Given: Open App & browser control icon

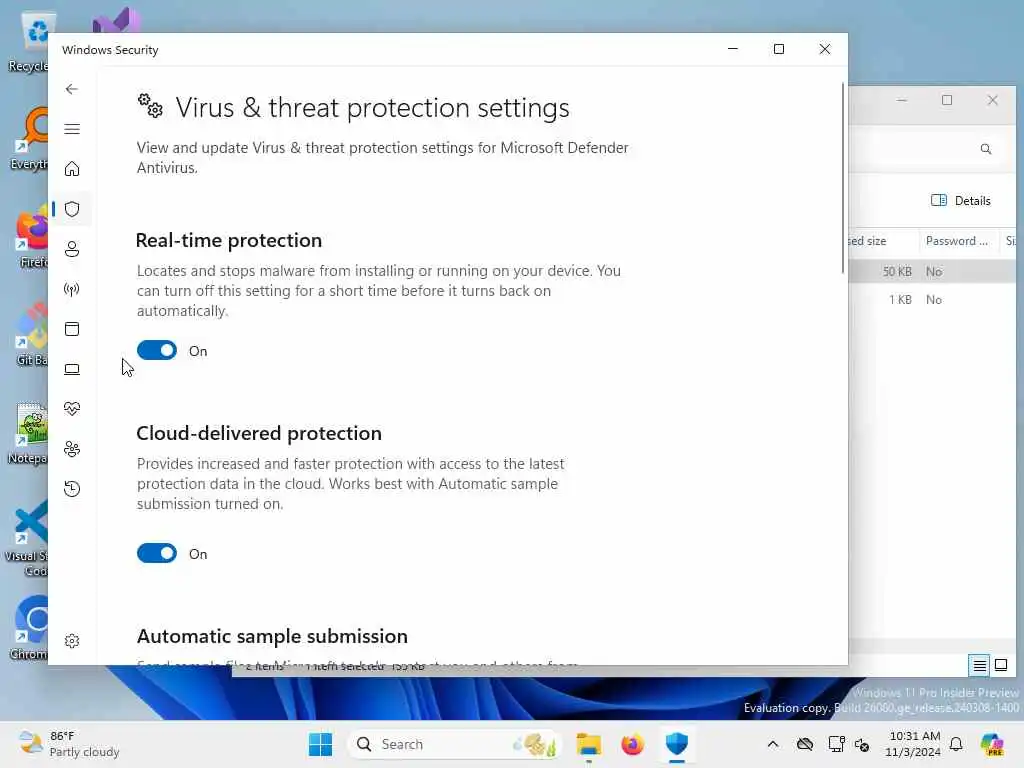Looking at the screenshot, I should click(x=72, y=329).
